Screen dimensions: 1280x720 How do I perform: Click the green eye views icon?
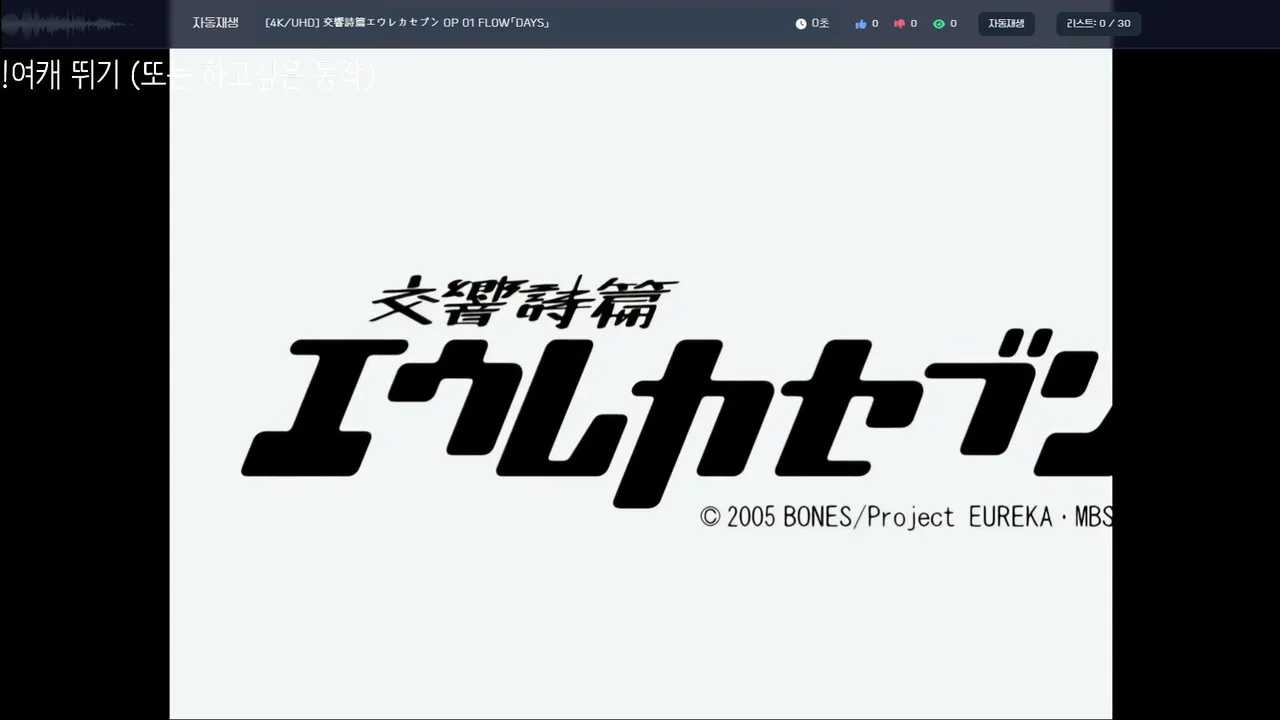point(939,24)
